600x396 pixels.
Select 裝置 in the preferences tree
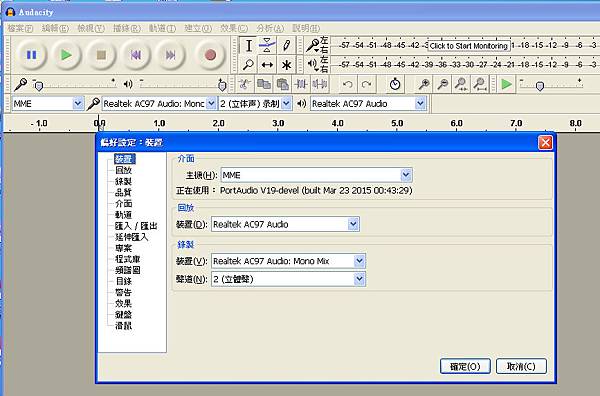coord(124,159)
